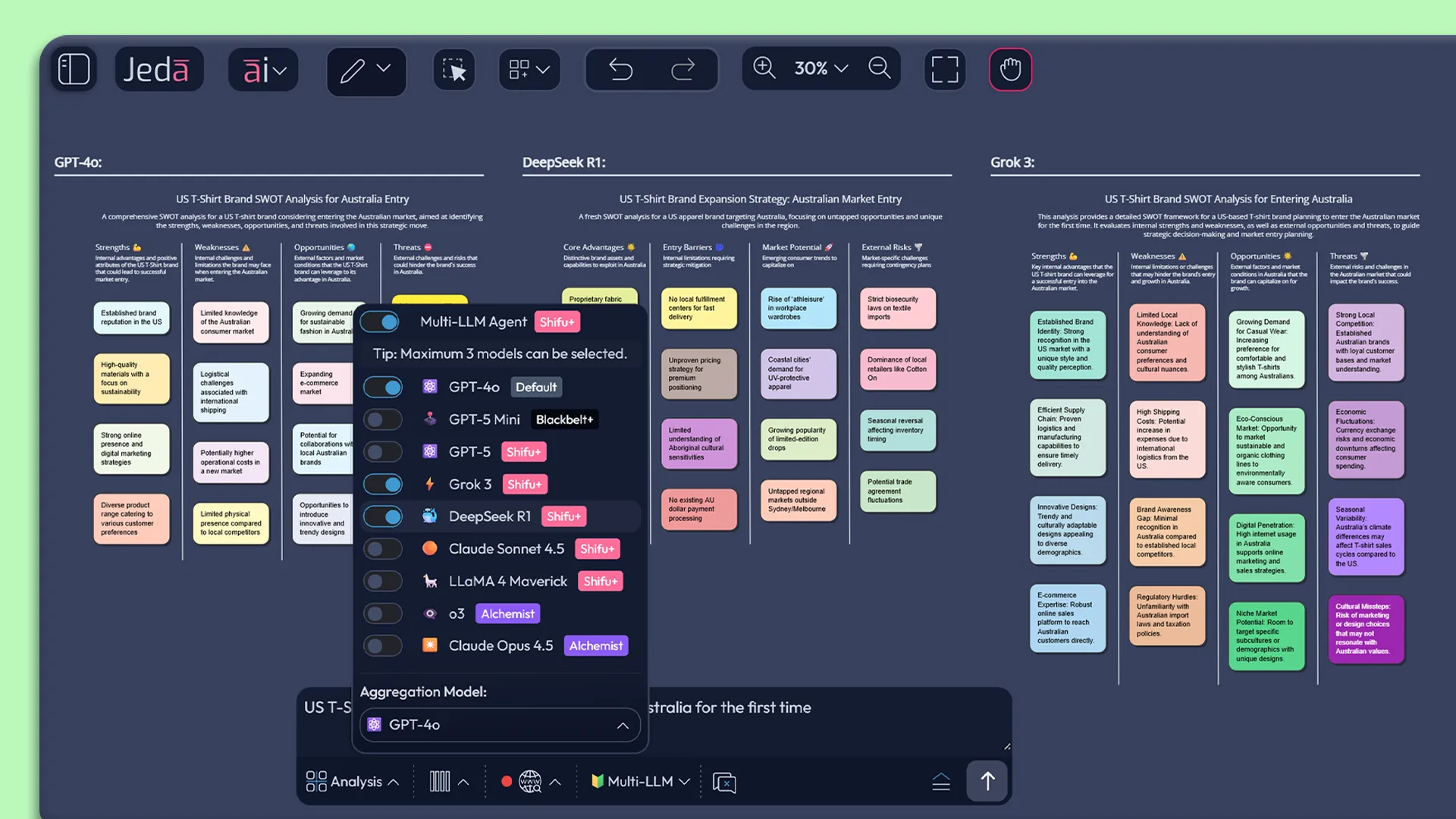The width and height of the screenshot is (1456, 819).
Task: Submit the prompt with the up arrow button
Action: 987,781
